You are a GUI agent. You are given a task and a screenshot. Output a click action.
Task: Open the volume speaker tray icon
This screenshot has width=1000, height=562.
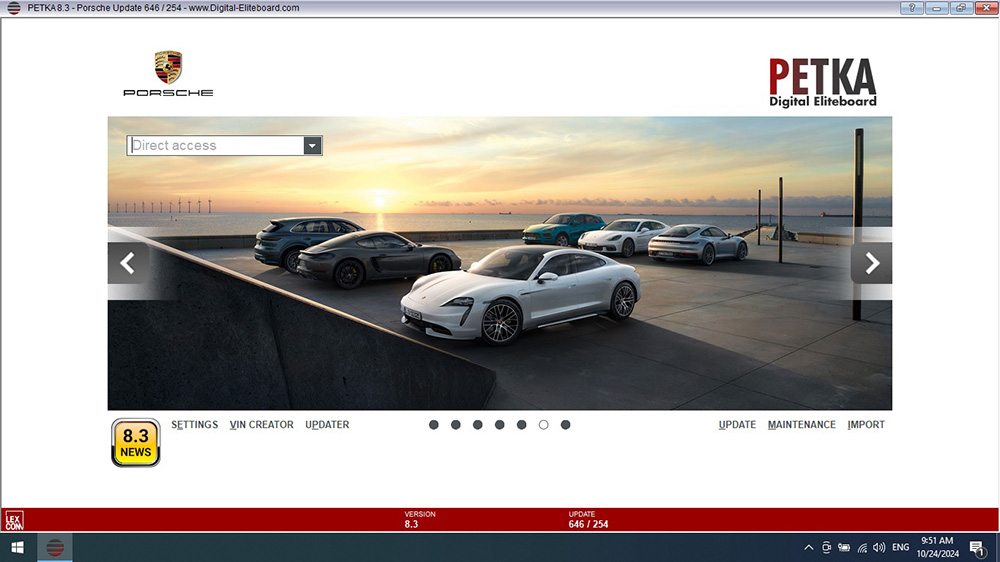879,547
